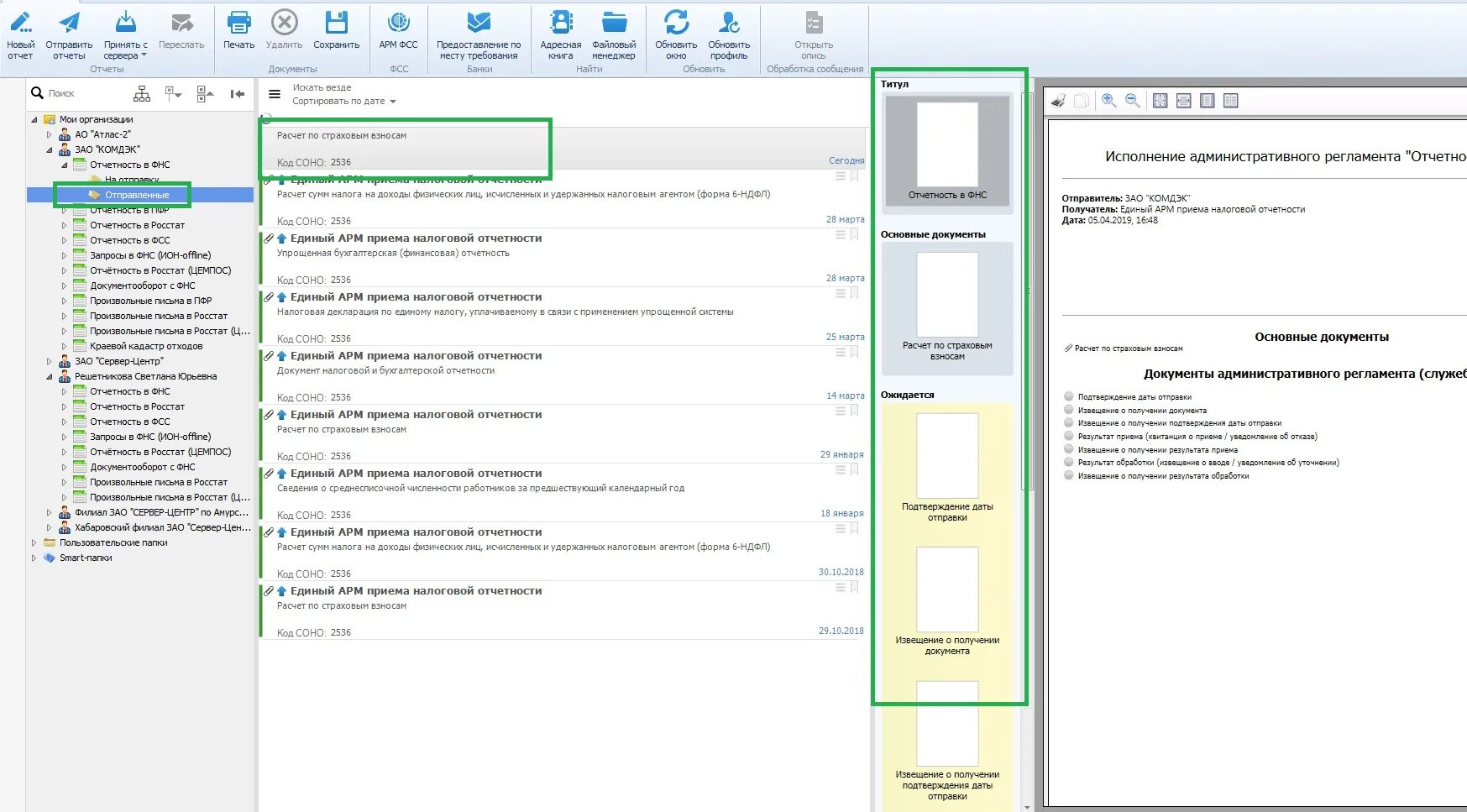The height and width of the screenshot is (812, 1467).
Task: Toggle bookmark flag on Упрощенная бухгалтерская отчетность message
Action: pyautogui.click(x=855, y=235)
